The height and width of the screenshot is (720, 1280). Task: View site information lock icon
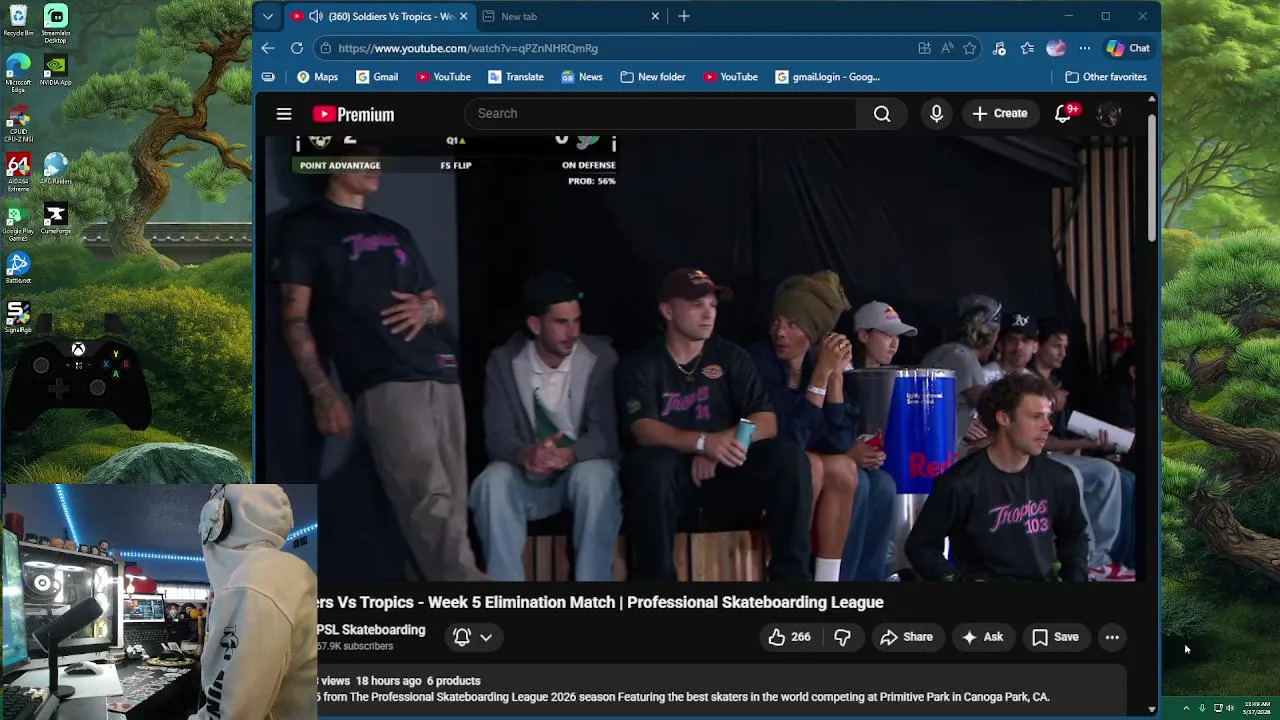(325, 48)
